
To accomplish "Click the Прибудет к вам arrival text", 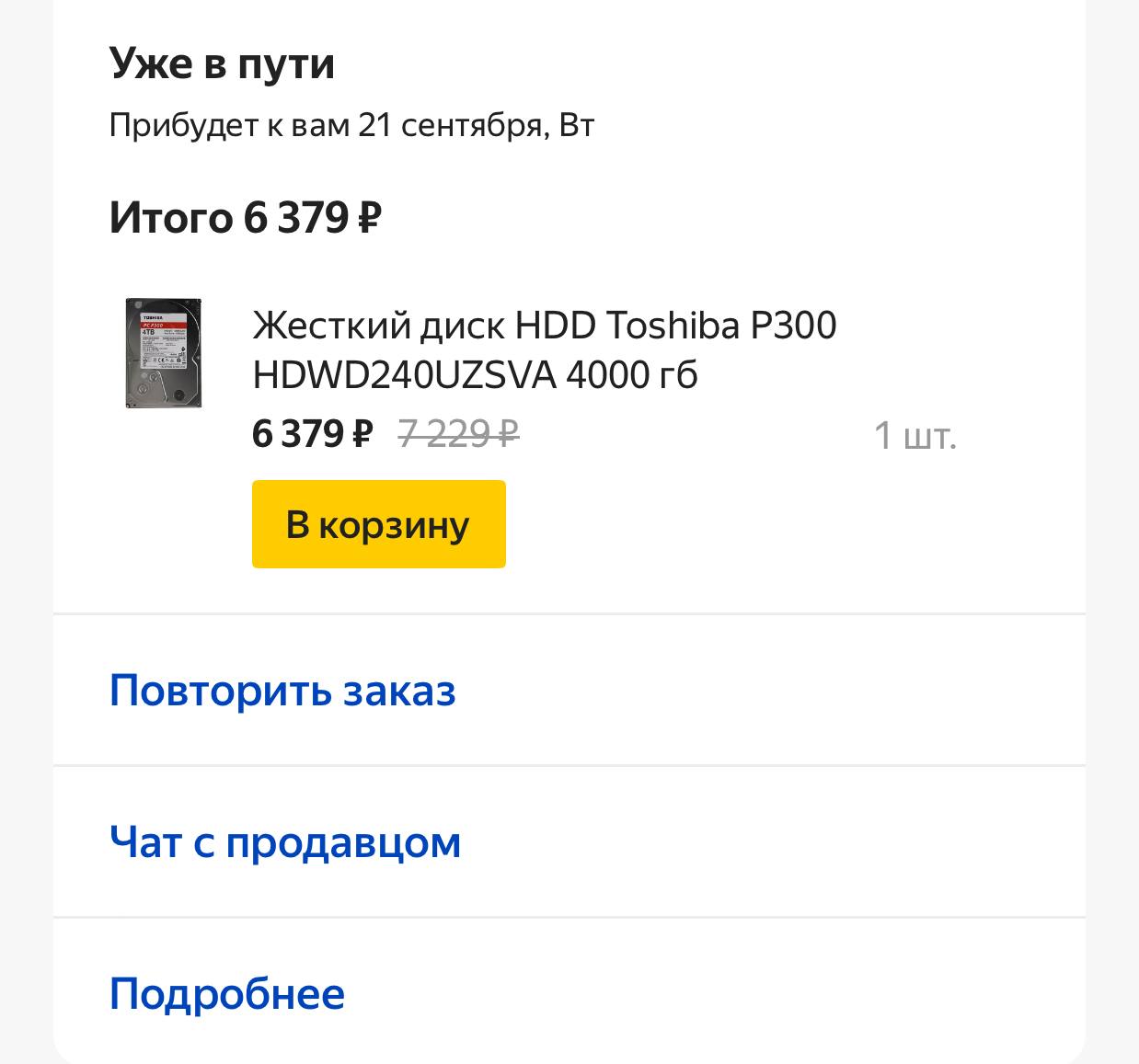I will 229,124.
